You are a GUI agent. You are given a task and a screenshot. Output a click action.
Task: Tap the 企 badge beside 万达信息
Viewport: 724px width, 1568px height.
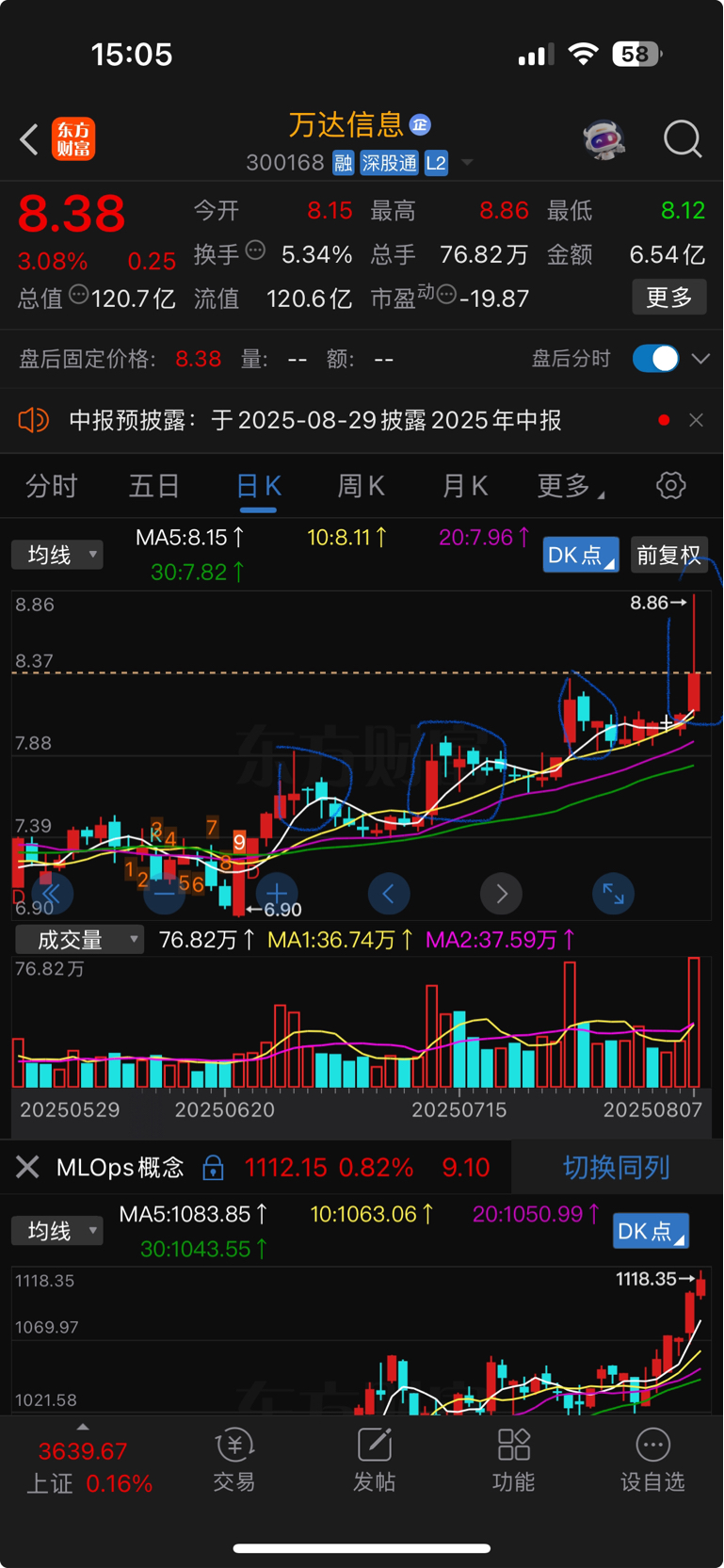pos(421,124)
